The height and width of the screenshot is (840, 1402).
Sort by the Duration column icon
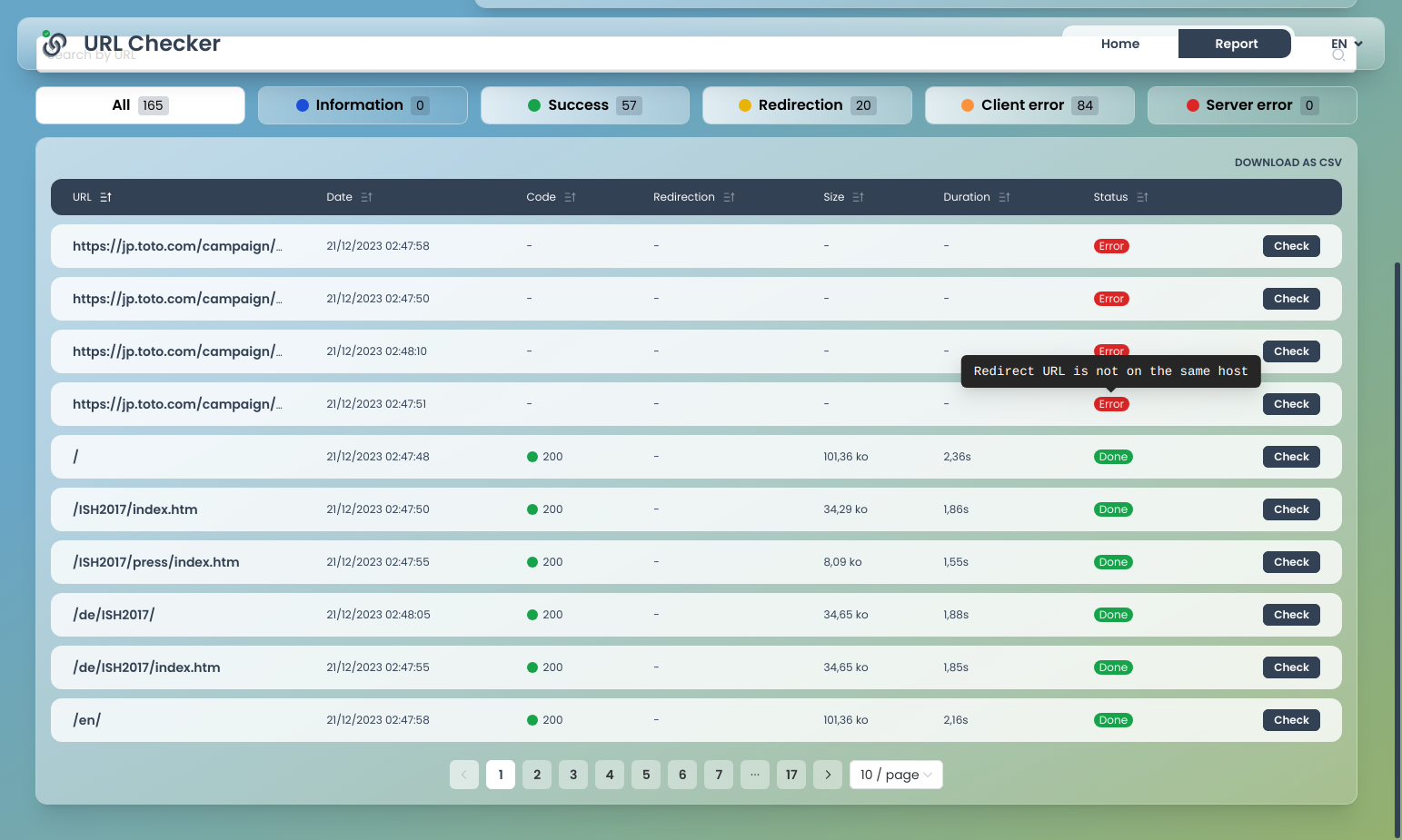coord(1004,197)
